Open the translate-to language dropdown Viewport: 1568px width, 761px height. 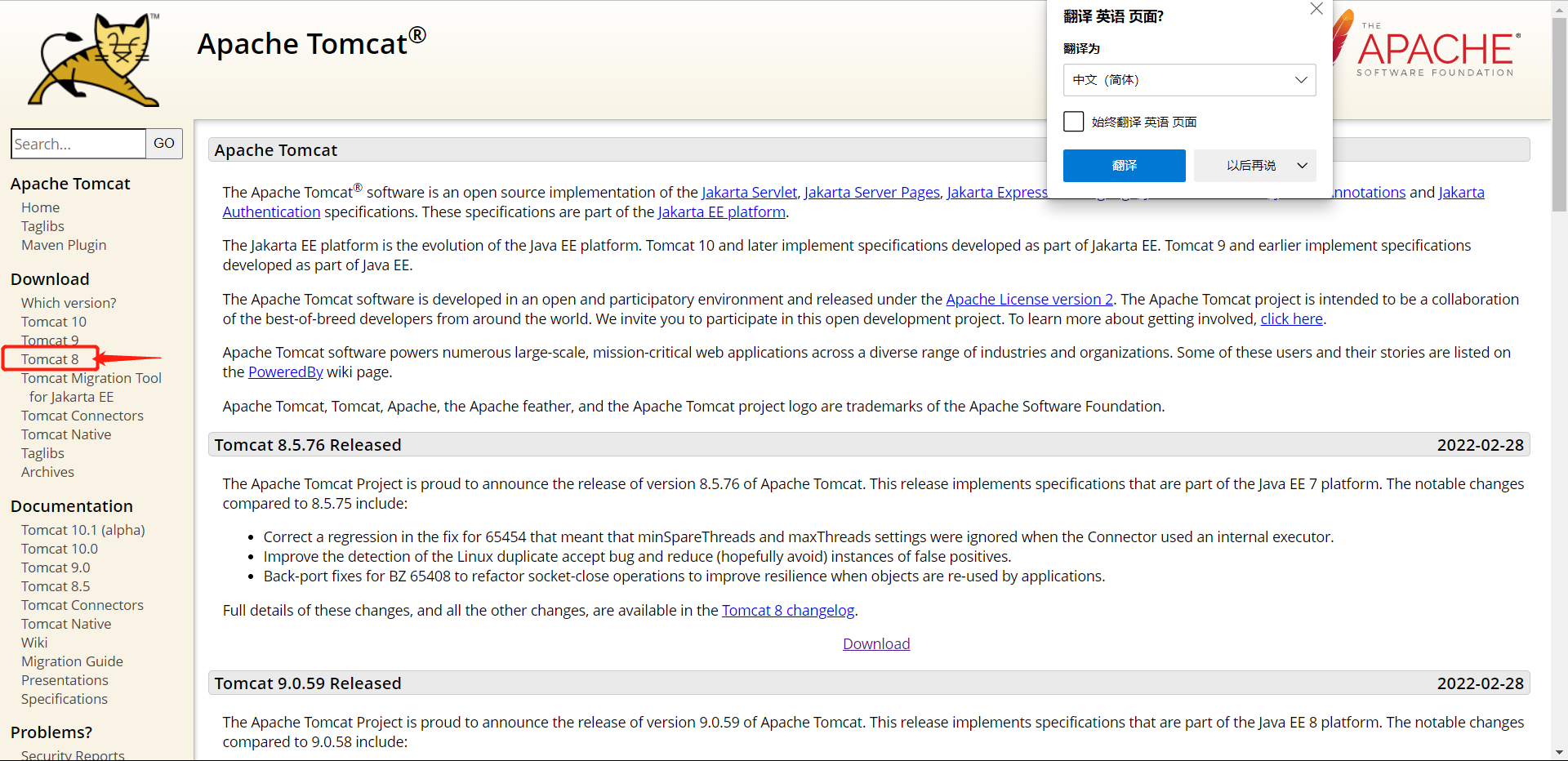1189,80
